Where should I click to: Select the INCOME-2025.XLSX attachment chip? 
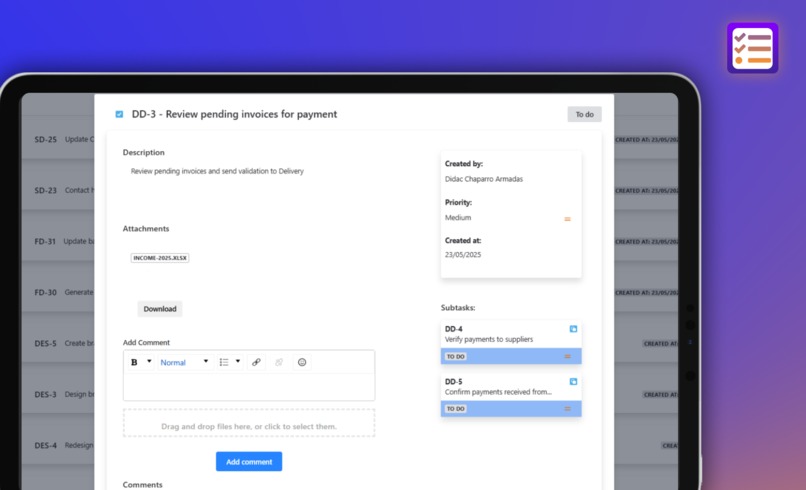coord(160,258)
